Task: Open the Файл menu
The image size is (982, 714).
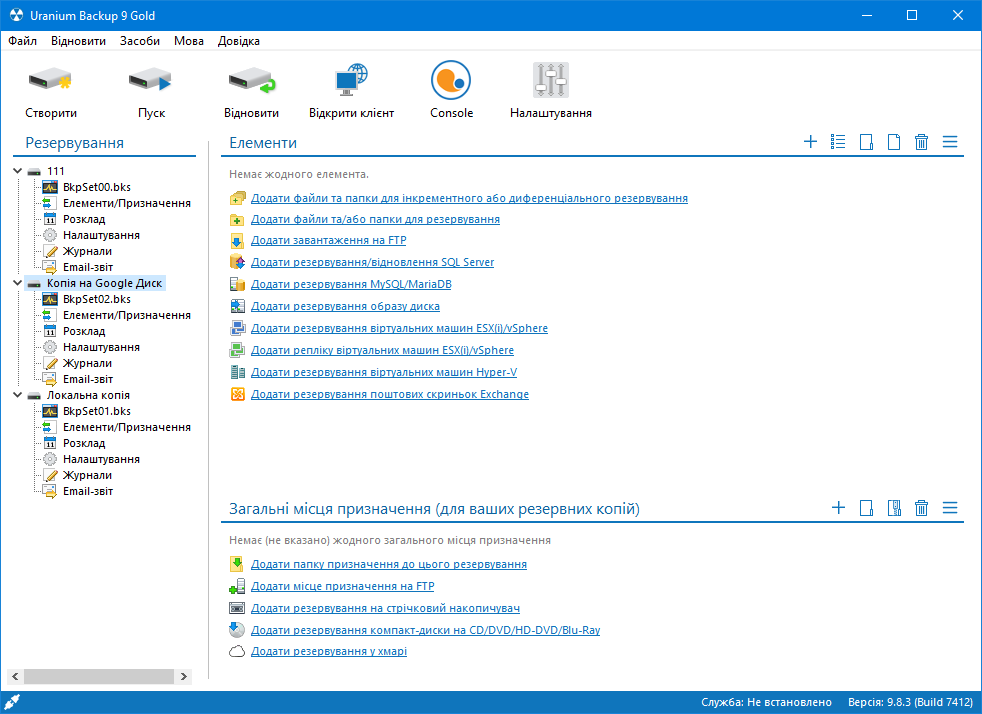Action: point(23,41)
